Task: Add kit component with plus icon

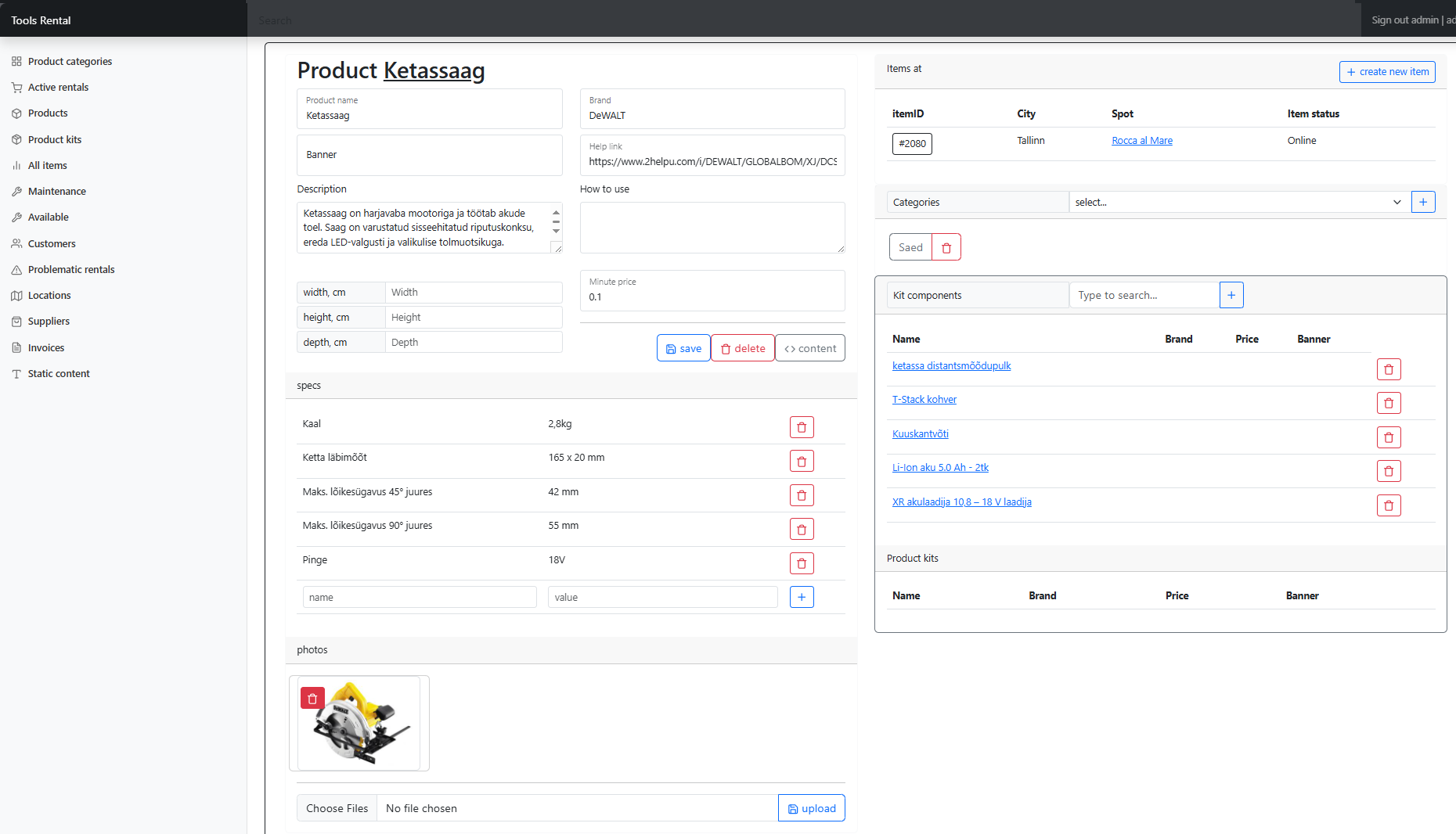Action: pos(1231,295)
